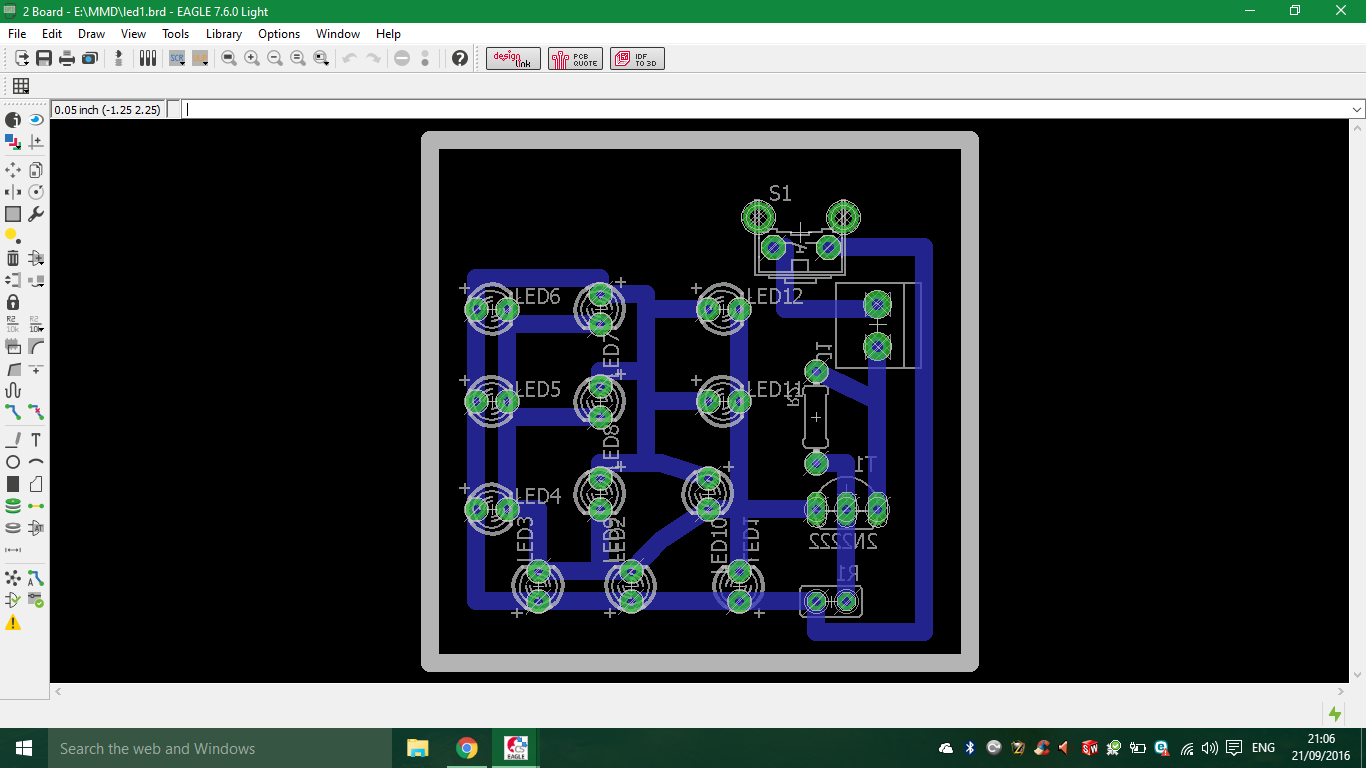The width and height of the screenshot is (1366, 768).
Task: Select the Move tool
Action: tap(13, 170)
